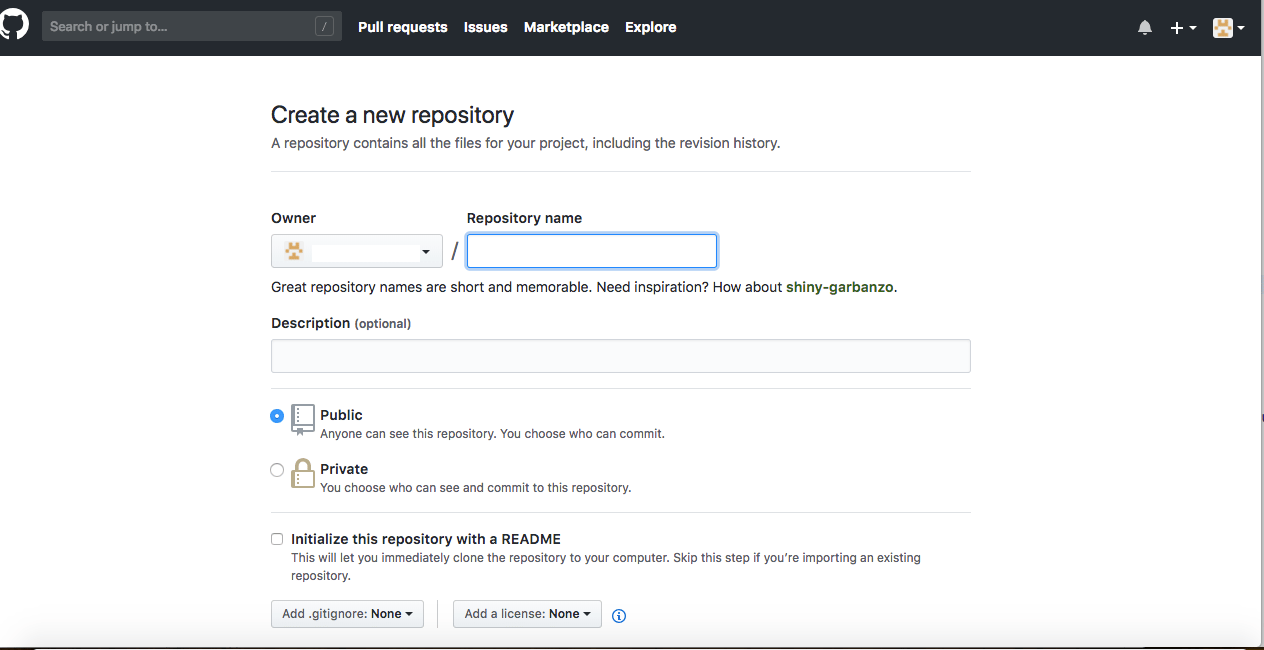Image resolution: width=1264 pixels, height=650 pixels.
Task: Open Add a license dropdown
Action: pos(527,614)
